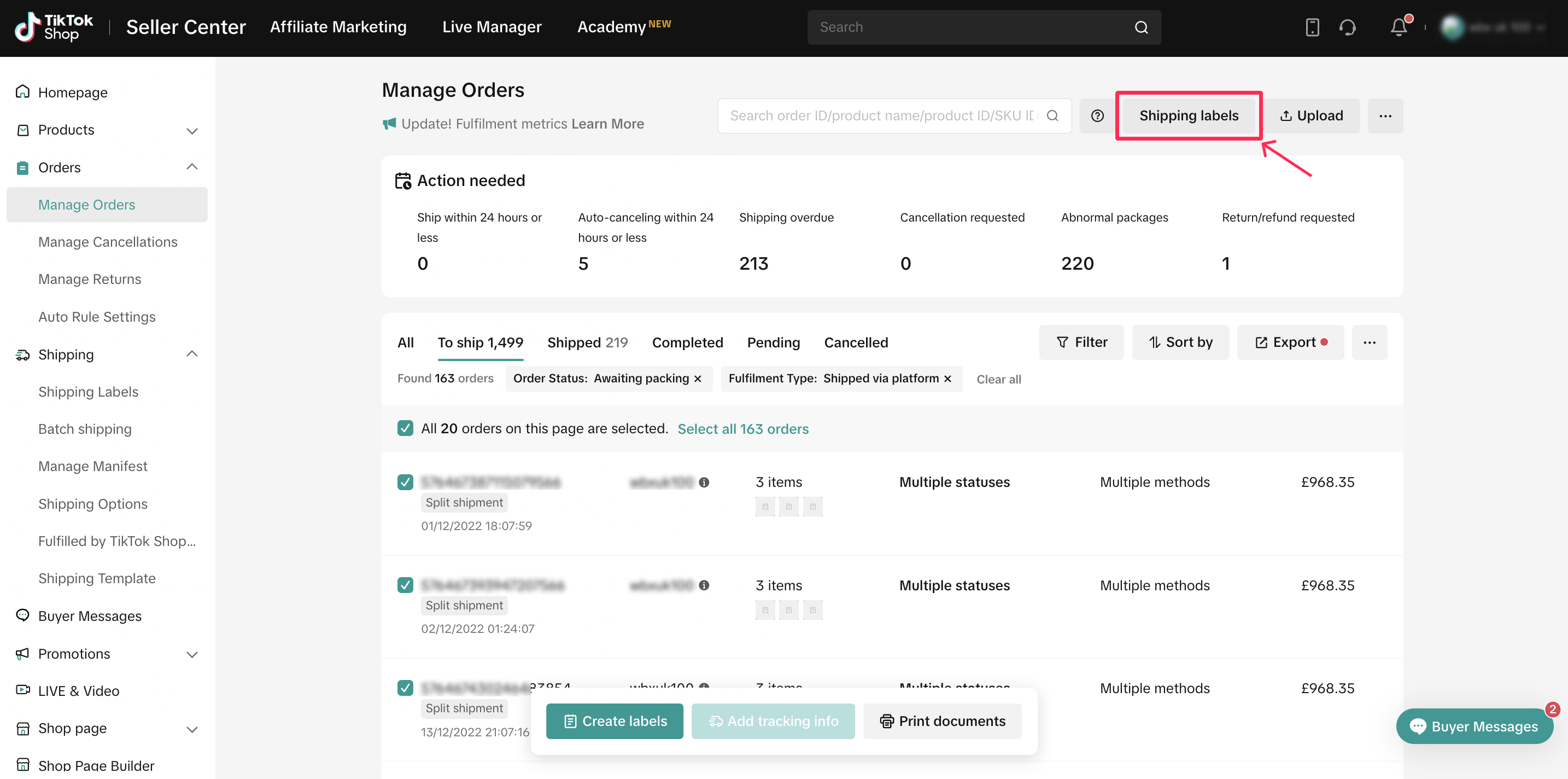
Task: Click Select all 163 orders link
Action: coord(742,429)
